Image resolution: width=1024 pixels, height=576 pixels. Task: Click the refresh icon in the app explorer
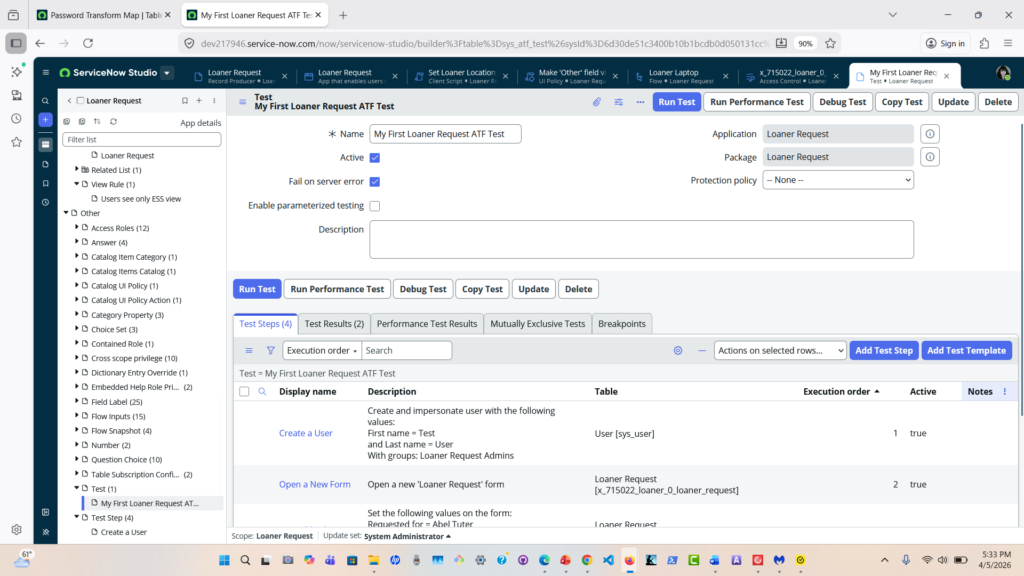click(x=113, y=122)
